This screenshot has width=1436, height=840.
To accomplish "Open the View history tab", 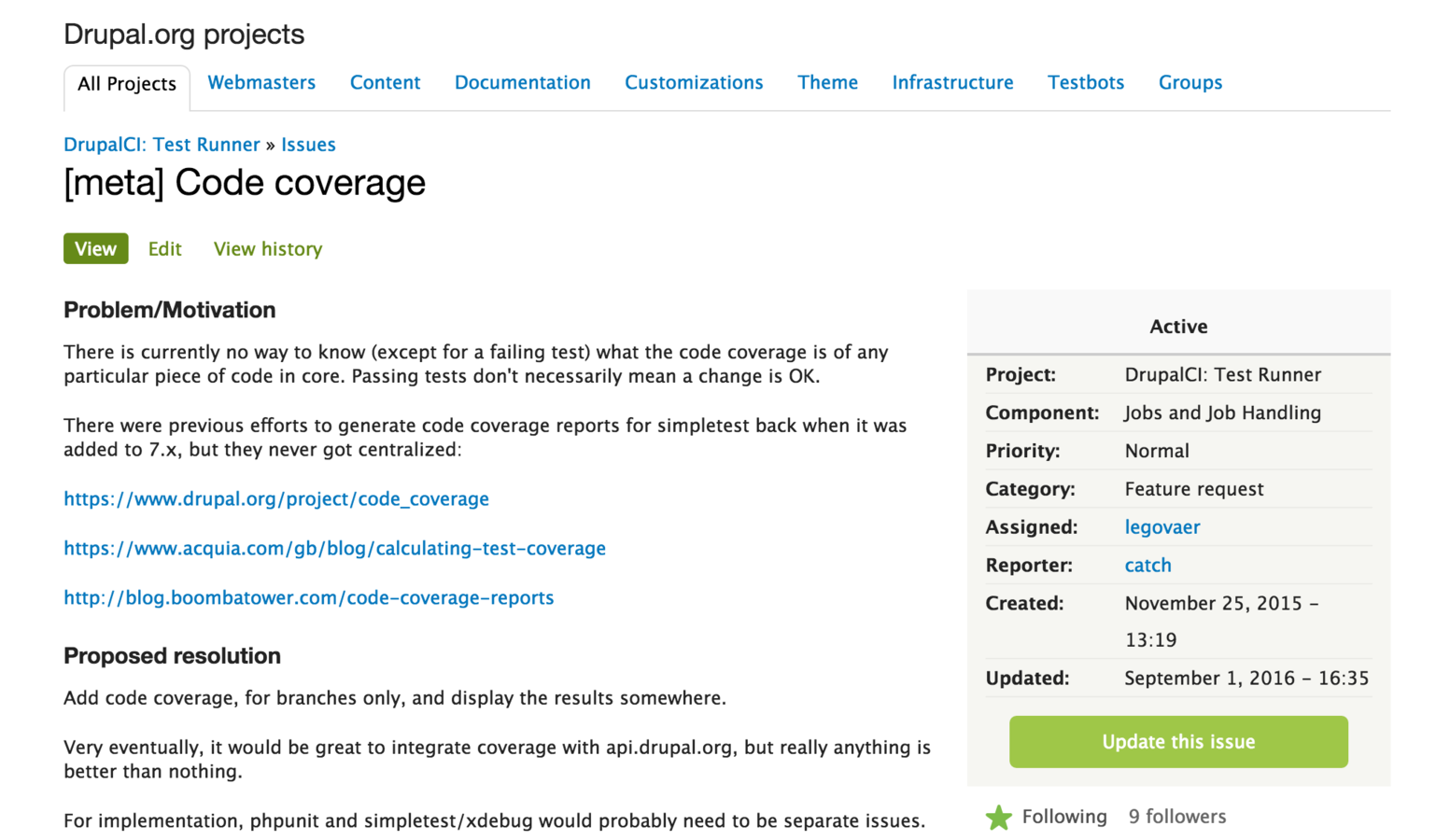I will [x=268, y=248].
